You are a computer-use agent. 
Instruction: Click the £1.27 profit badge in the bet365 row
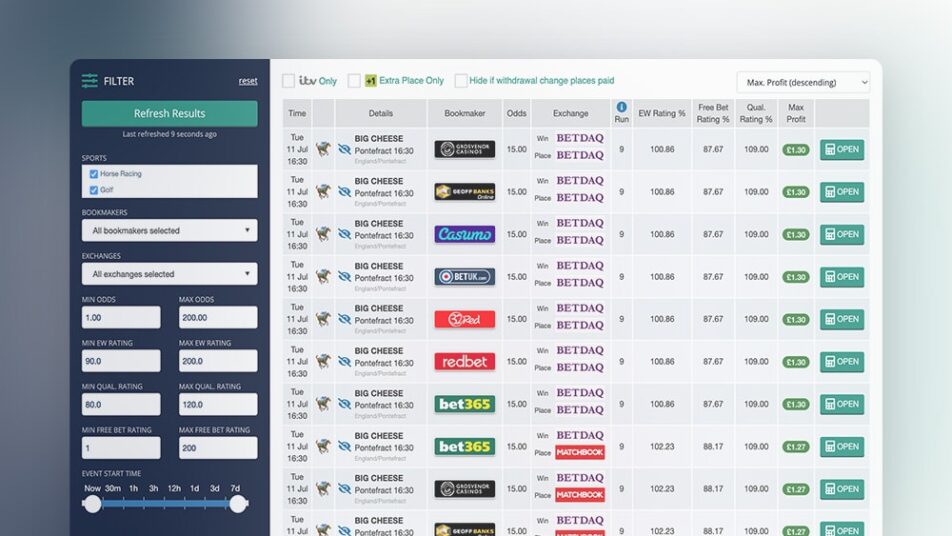click(795, 447)
